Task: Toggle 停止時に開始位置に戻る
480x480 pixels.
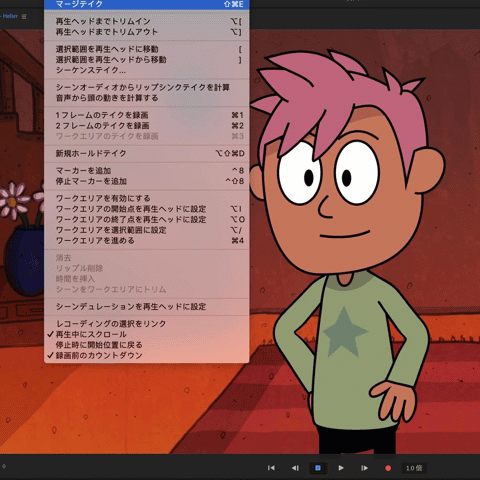Action: tap(147, 345)
